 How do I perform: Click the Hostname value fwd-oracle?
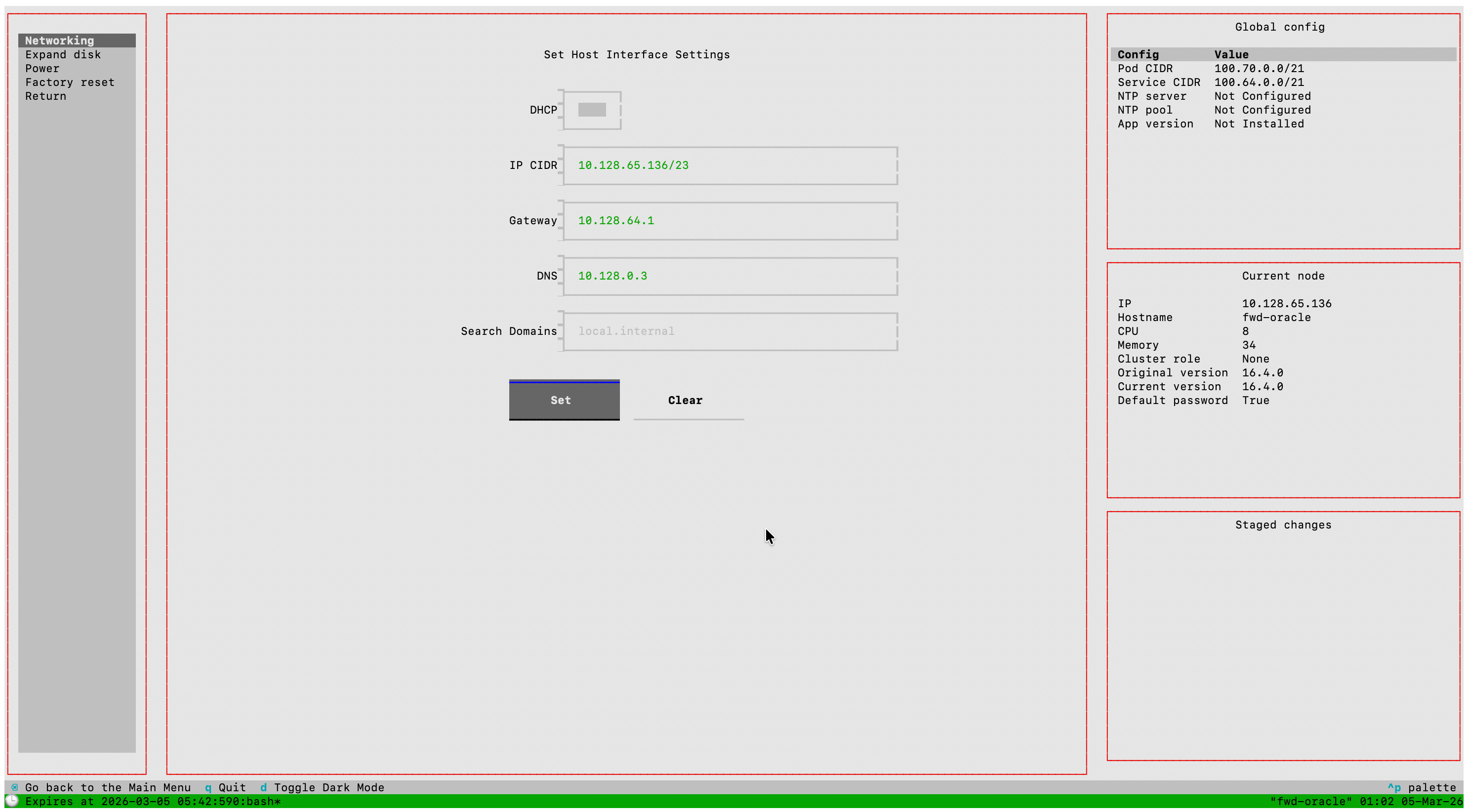click(1276, 318)
